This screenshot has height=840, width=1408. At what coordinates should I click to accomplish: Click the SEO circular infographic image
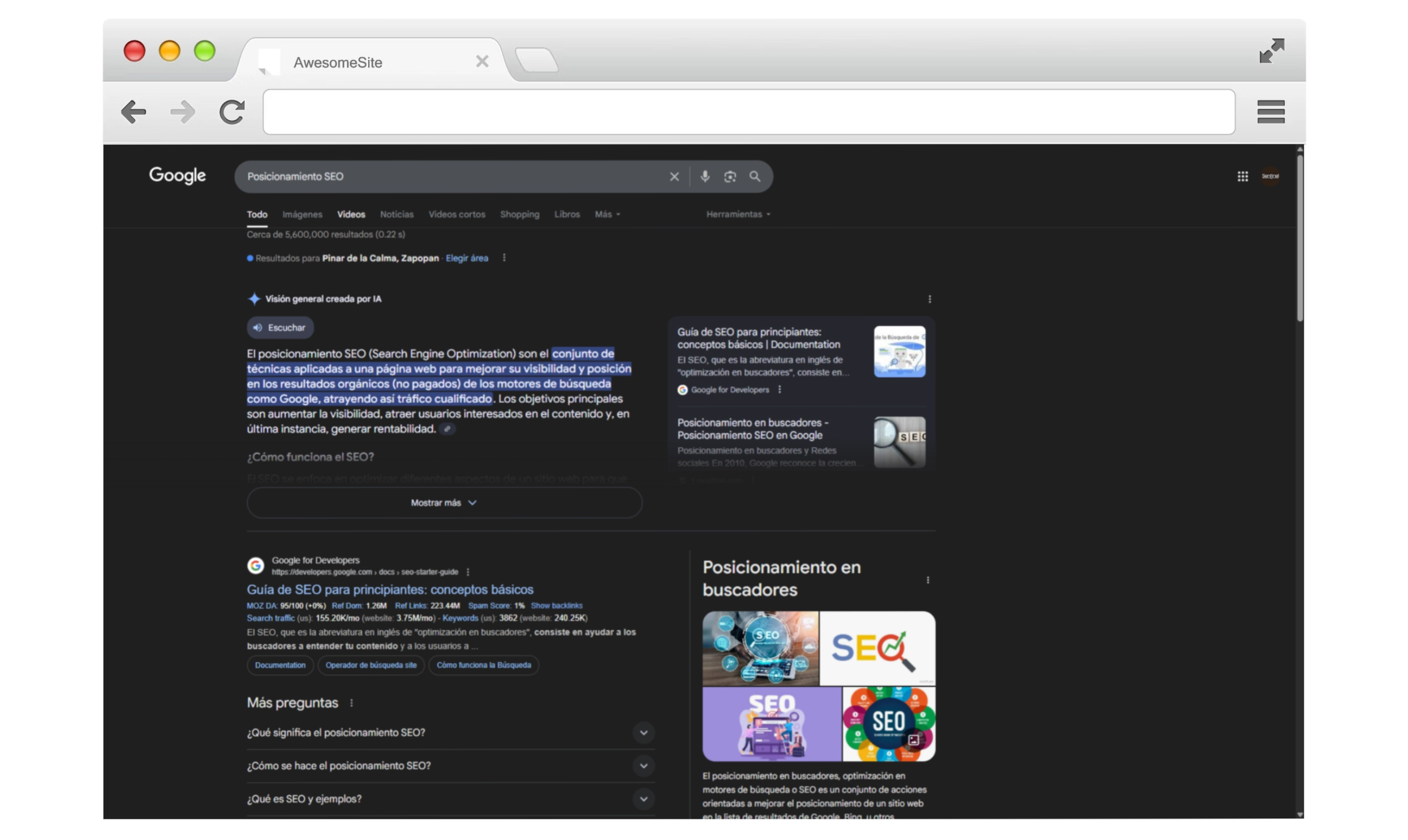click(x=888, y=724)
